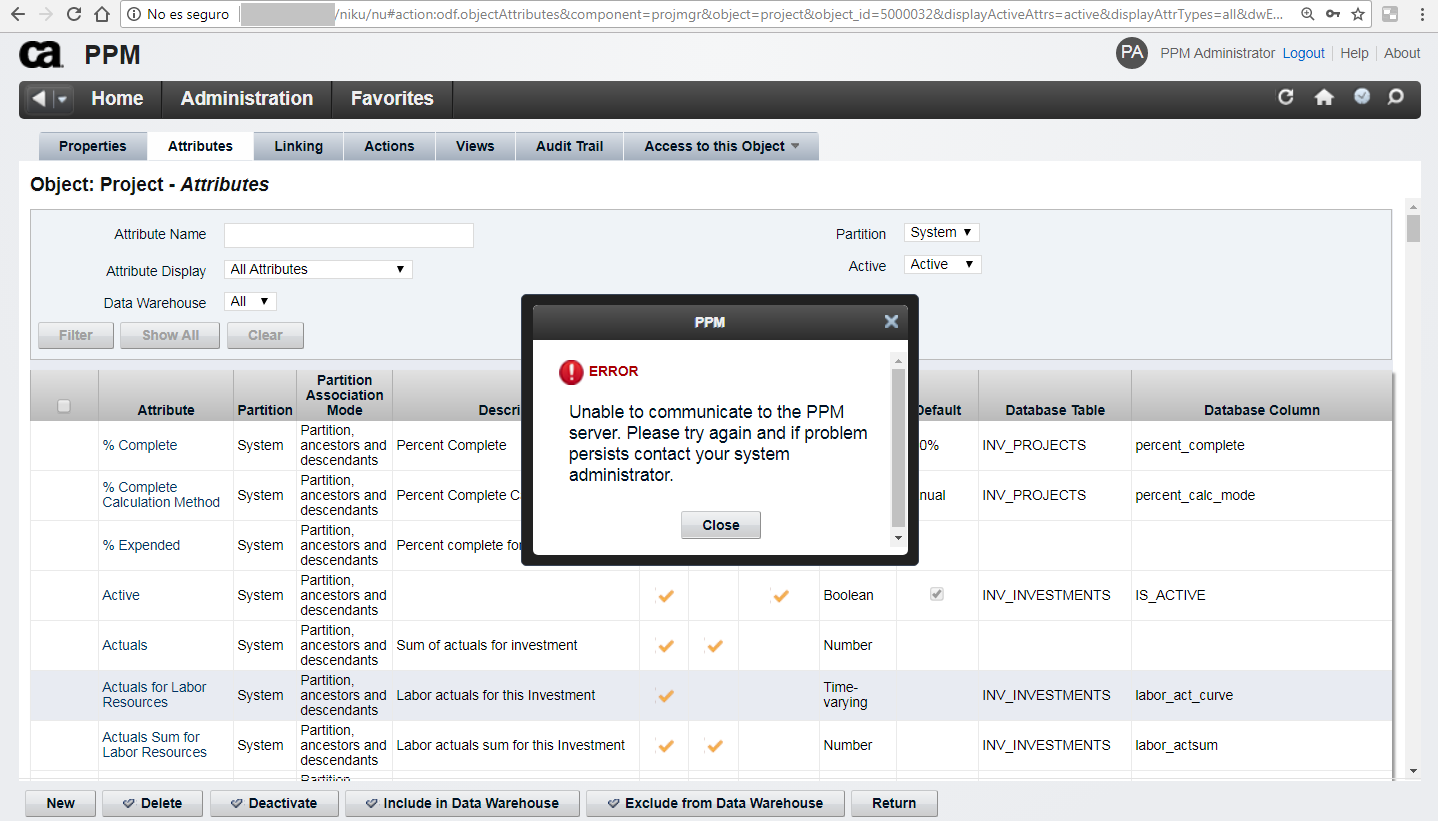Screen dimensions: 1438x821
Task: Go to the Views tab
Action: pos(475,146)
